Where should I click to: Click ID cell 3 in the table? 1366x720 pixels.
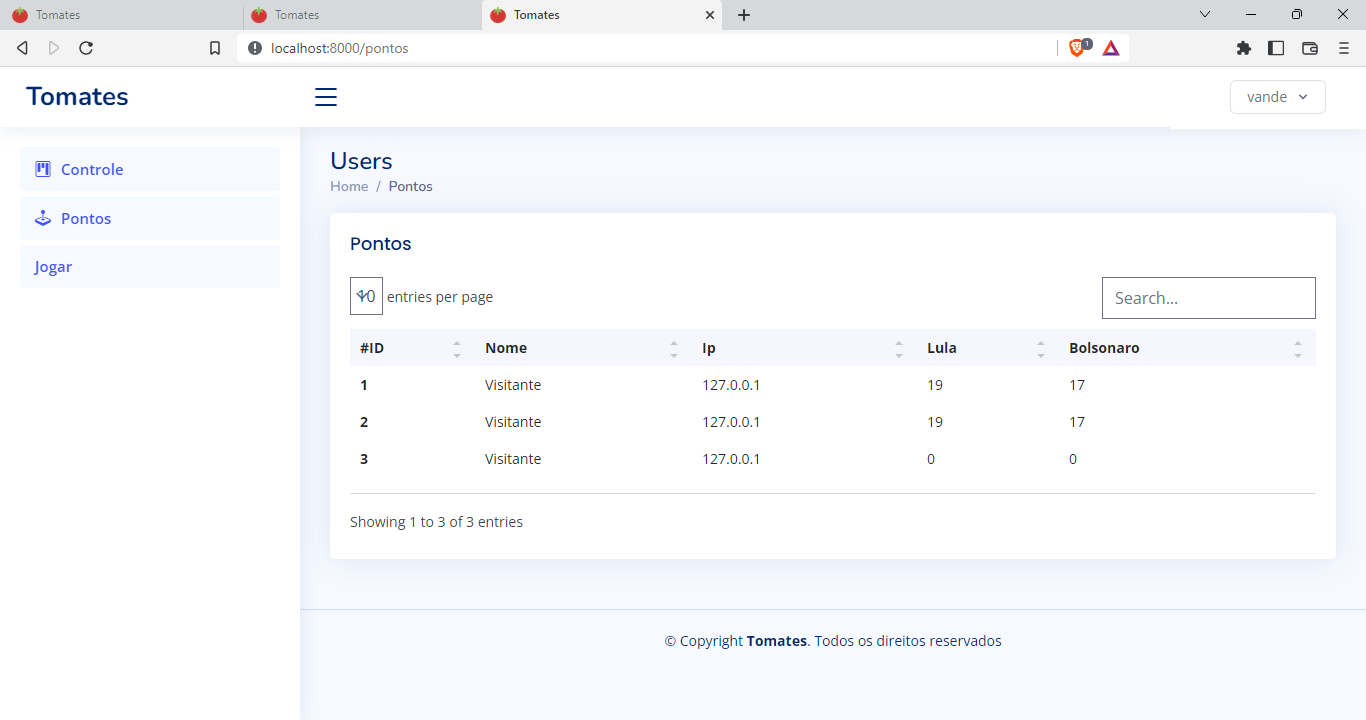tap(364, 459)
